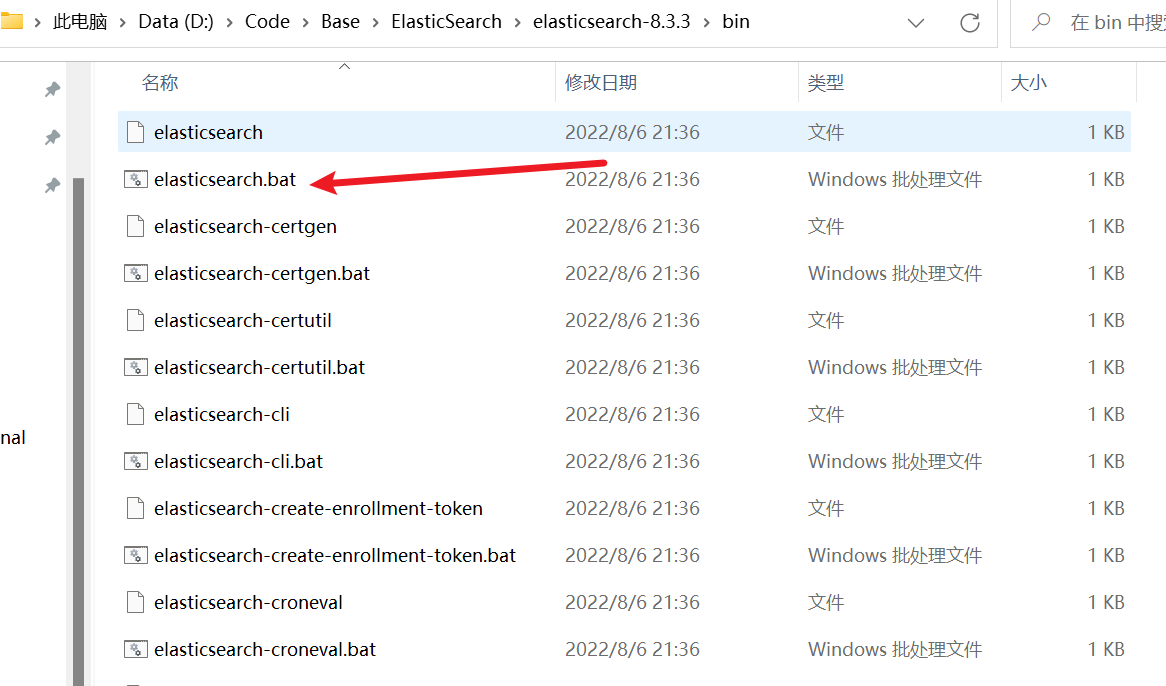Go to 此电脑 in breadcrumb

[x=80, y=22]
